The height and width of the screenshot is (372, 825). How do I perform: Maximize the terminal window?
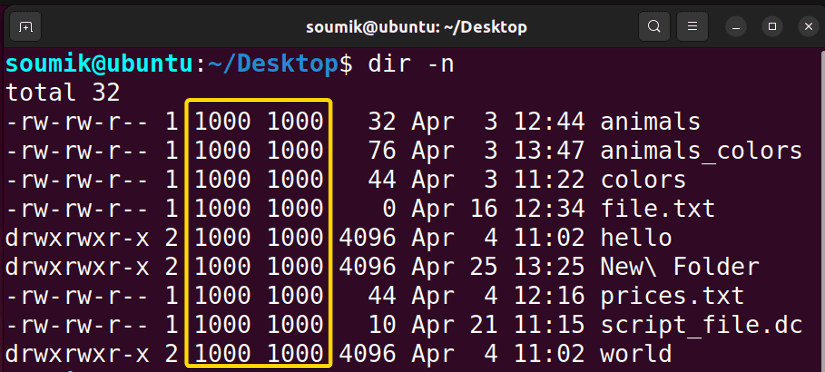[772, 27]
